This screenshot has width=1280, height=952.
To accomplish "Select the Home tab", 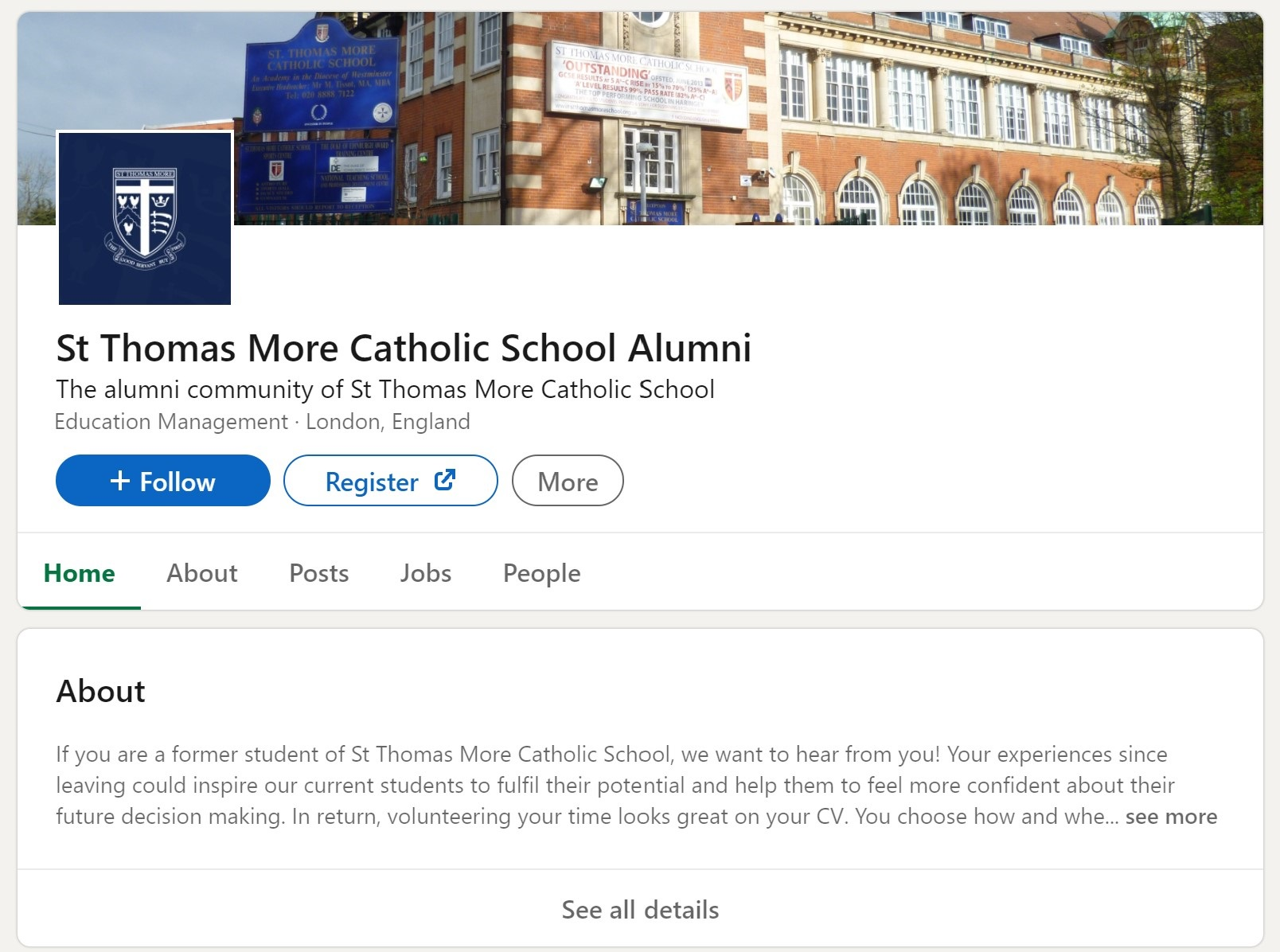I will click(79, 573).
